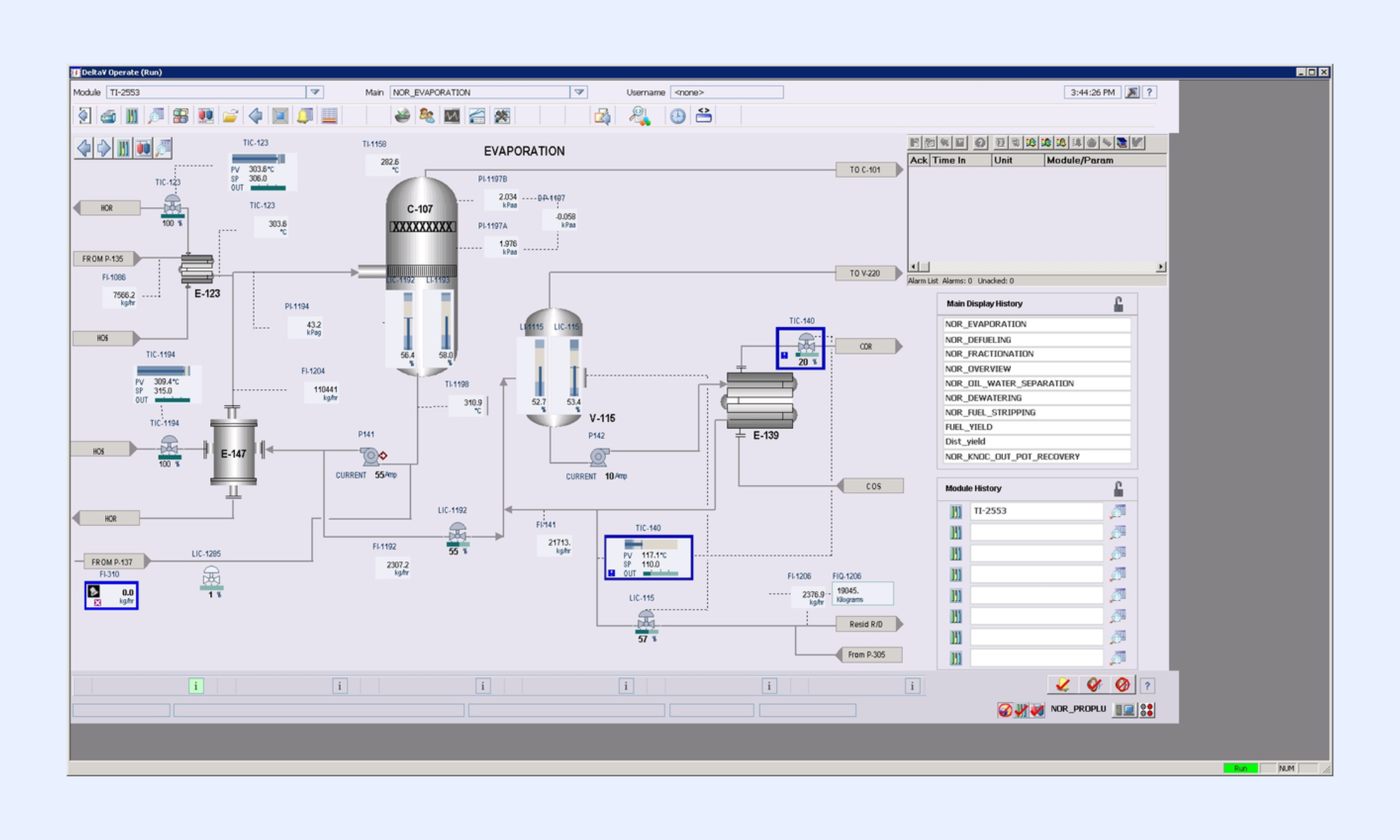
Task: Click the P142 pump symbol
Action: pyautogui.click(x=599, y=457)
